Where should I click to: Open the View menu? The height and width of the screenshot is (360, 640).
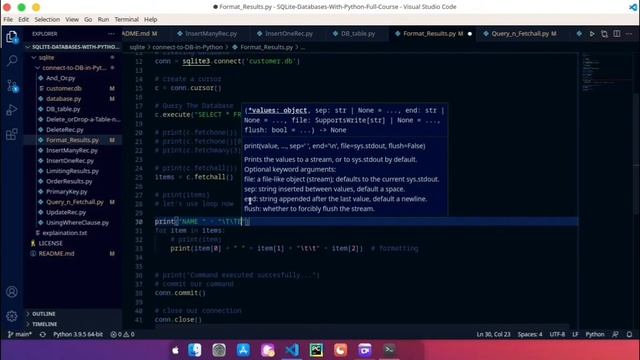(72, 19)
